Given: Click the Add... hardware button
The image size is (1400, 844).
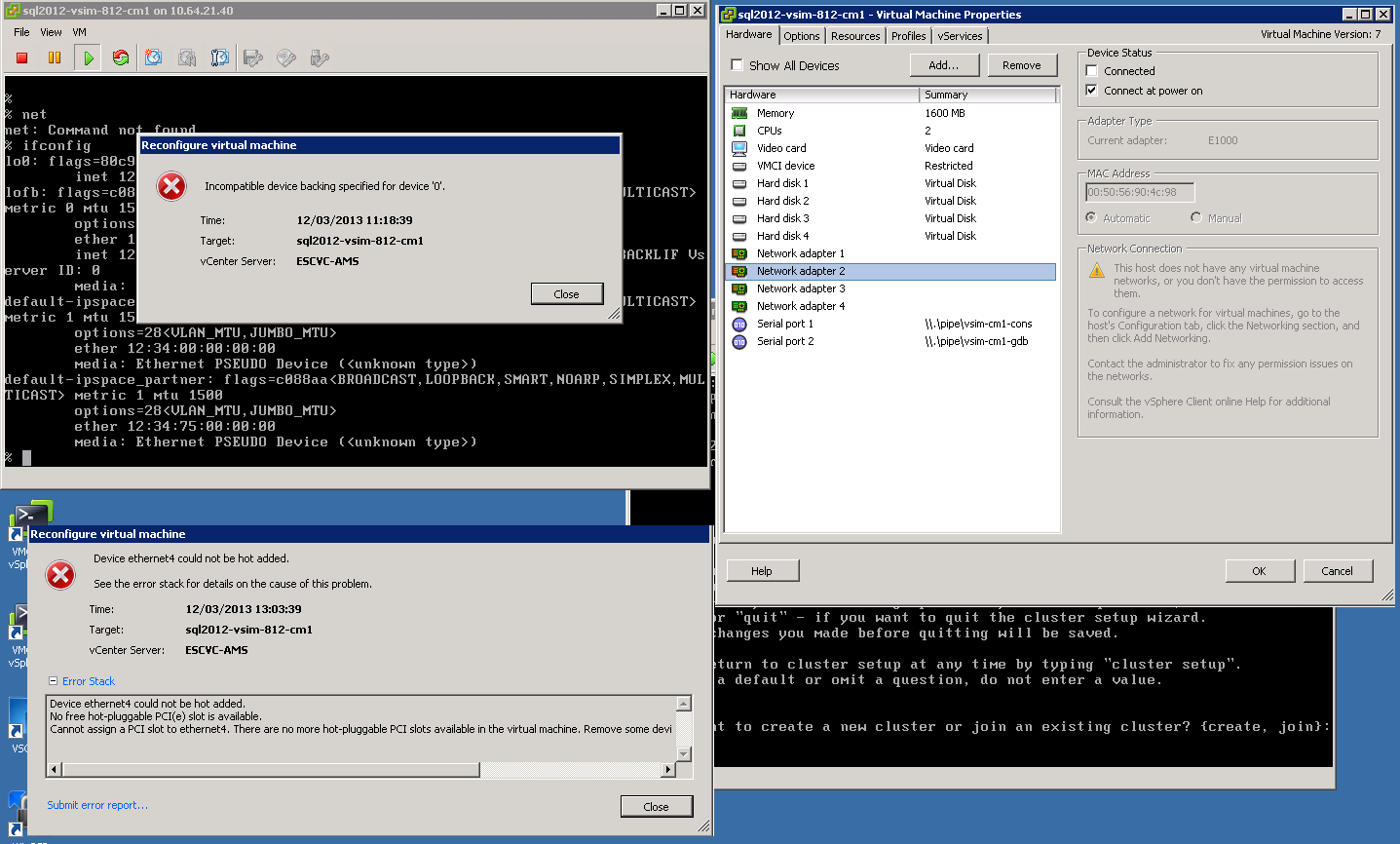Looking at the screenshot, I should pos(943,65).
